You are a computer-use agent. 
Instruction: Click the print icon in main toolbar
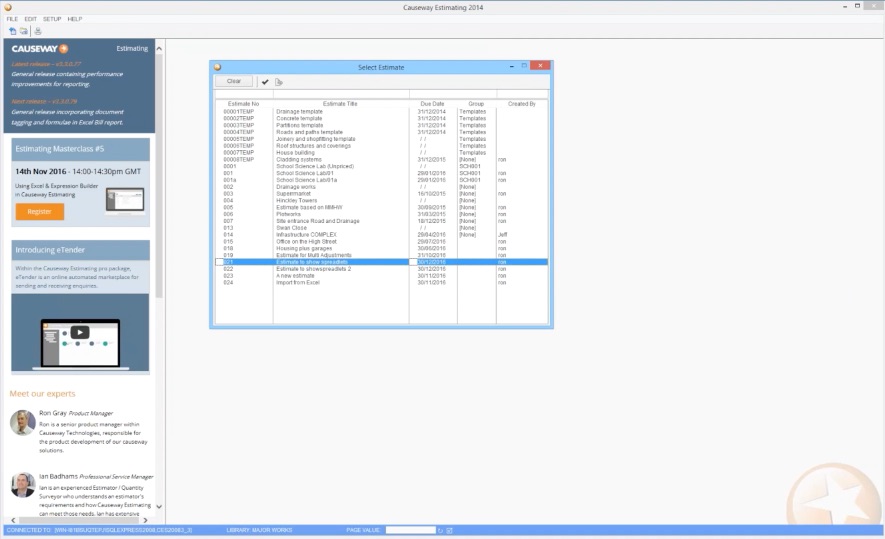coord(38,31)
